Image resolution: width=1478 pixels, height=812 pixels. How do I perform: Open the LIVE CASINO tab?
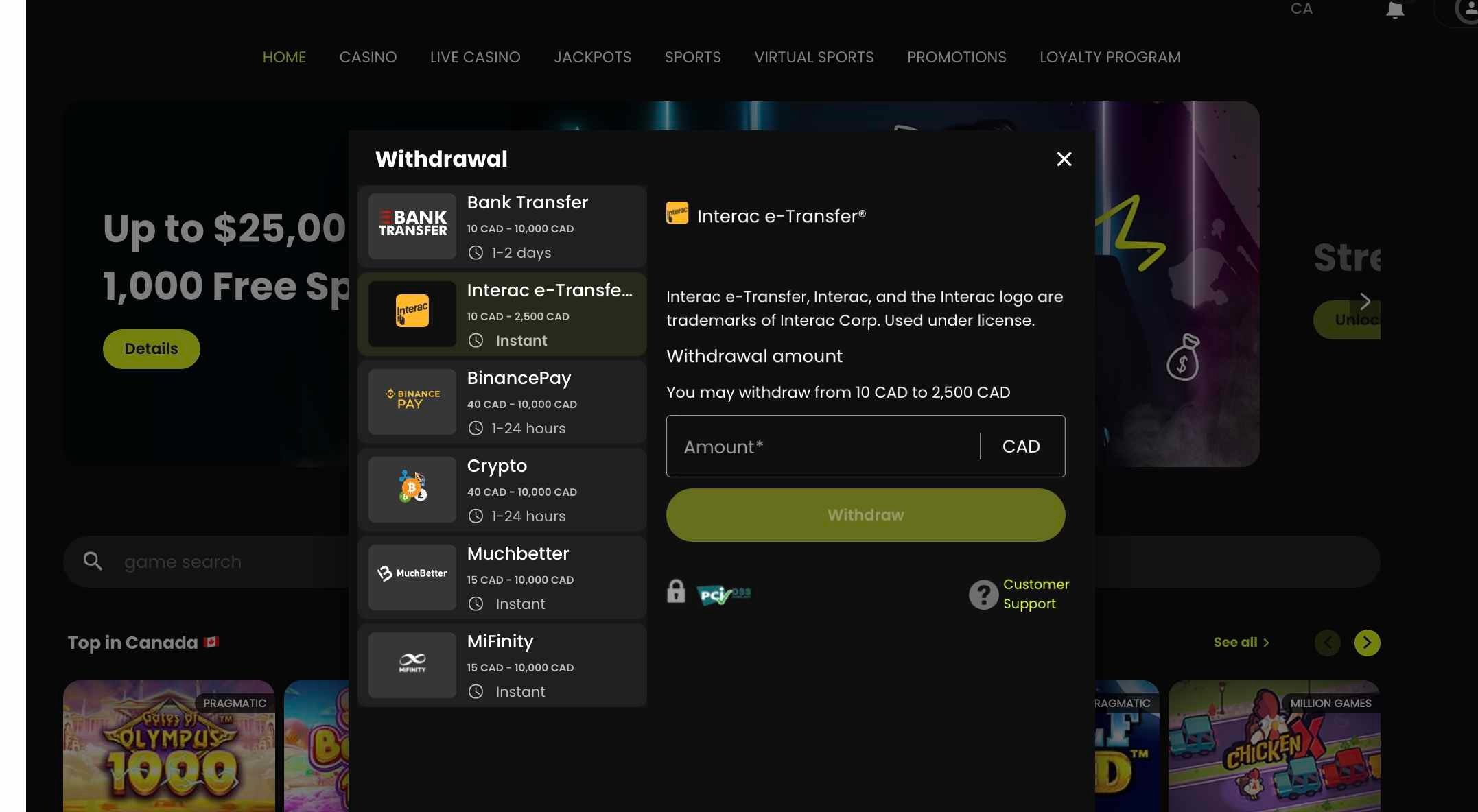pos(475,57)
